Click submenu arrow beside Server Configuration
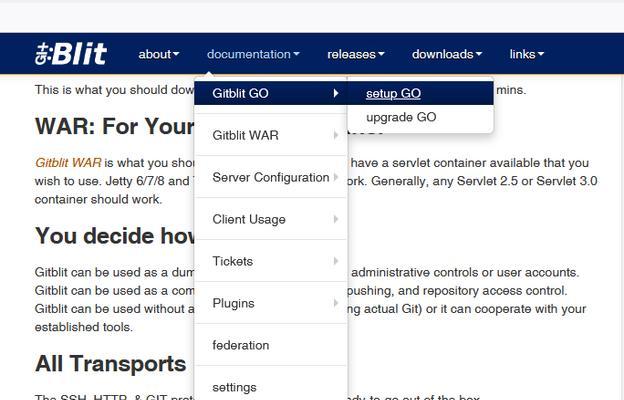 click(336, 177)
